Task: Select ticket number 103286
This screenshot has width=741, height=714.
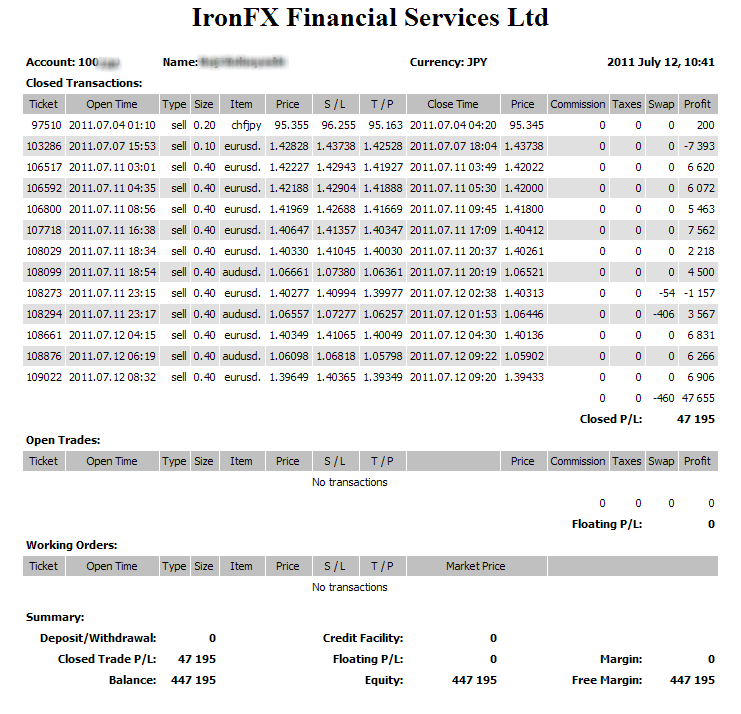Action: tap(44, 146)
